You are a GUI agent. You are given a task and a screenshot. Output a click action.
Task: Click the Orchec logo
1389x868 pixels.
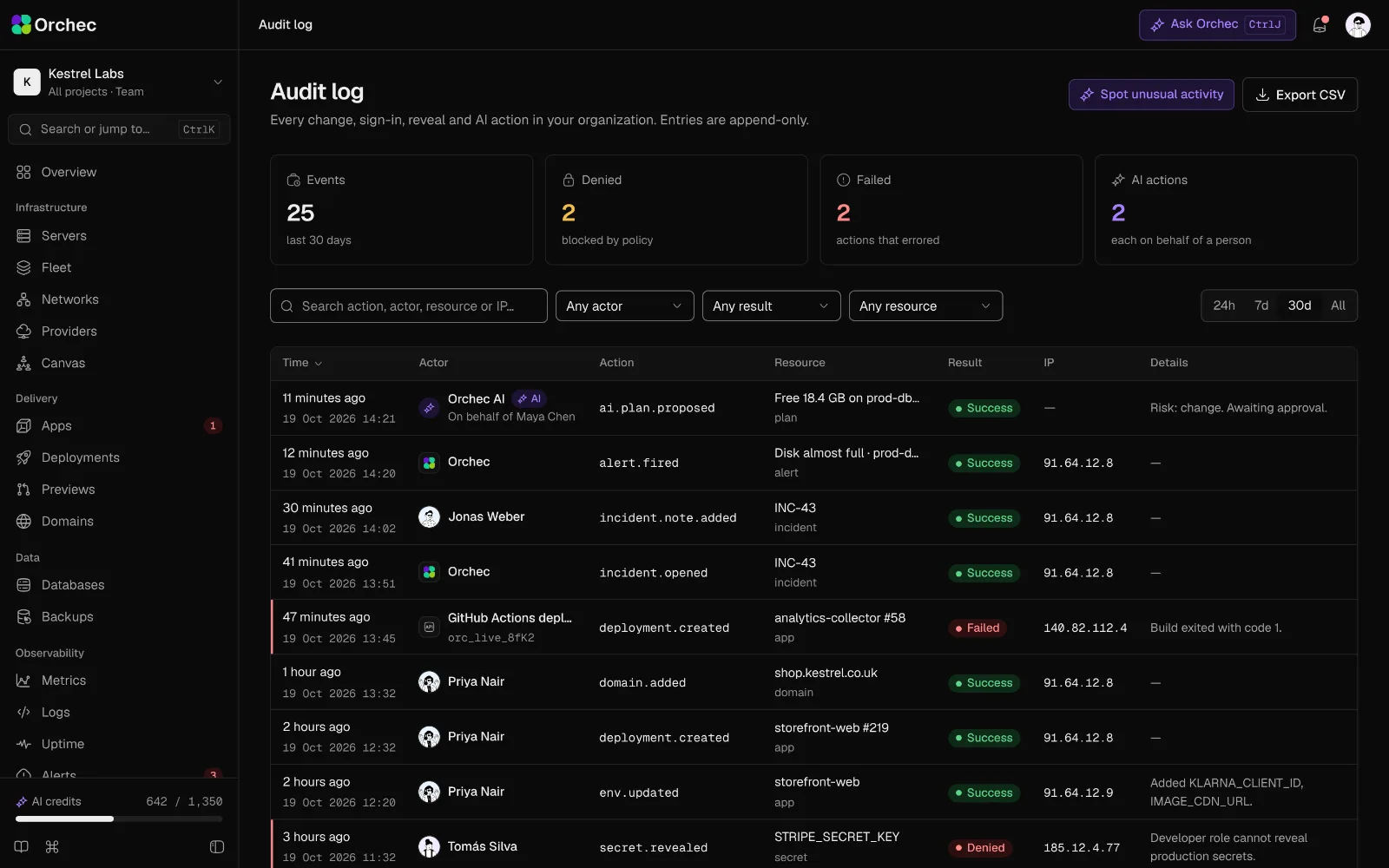54,25
